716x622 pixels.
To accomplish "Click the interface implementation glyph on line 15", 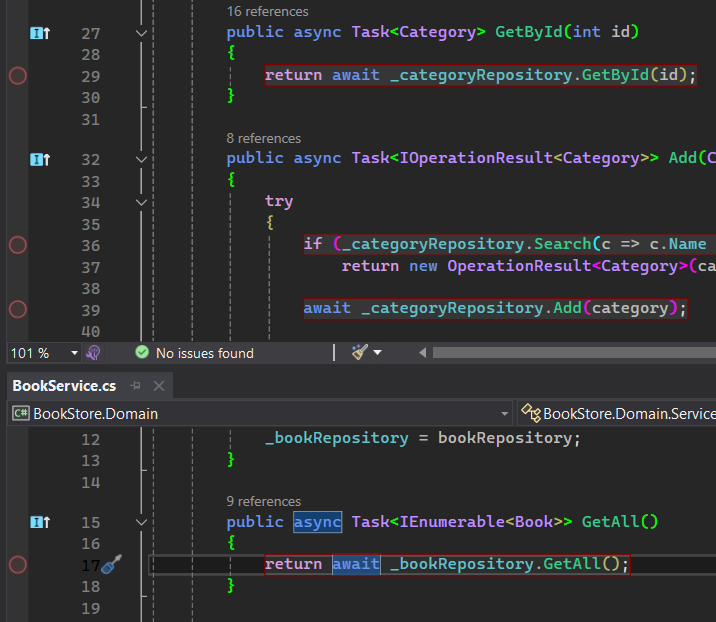I will tap(40, 522).
